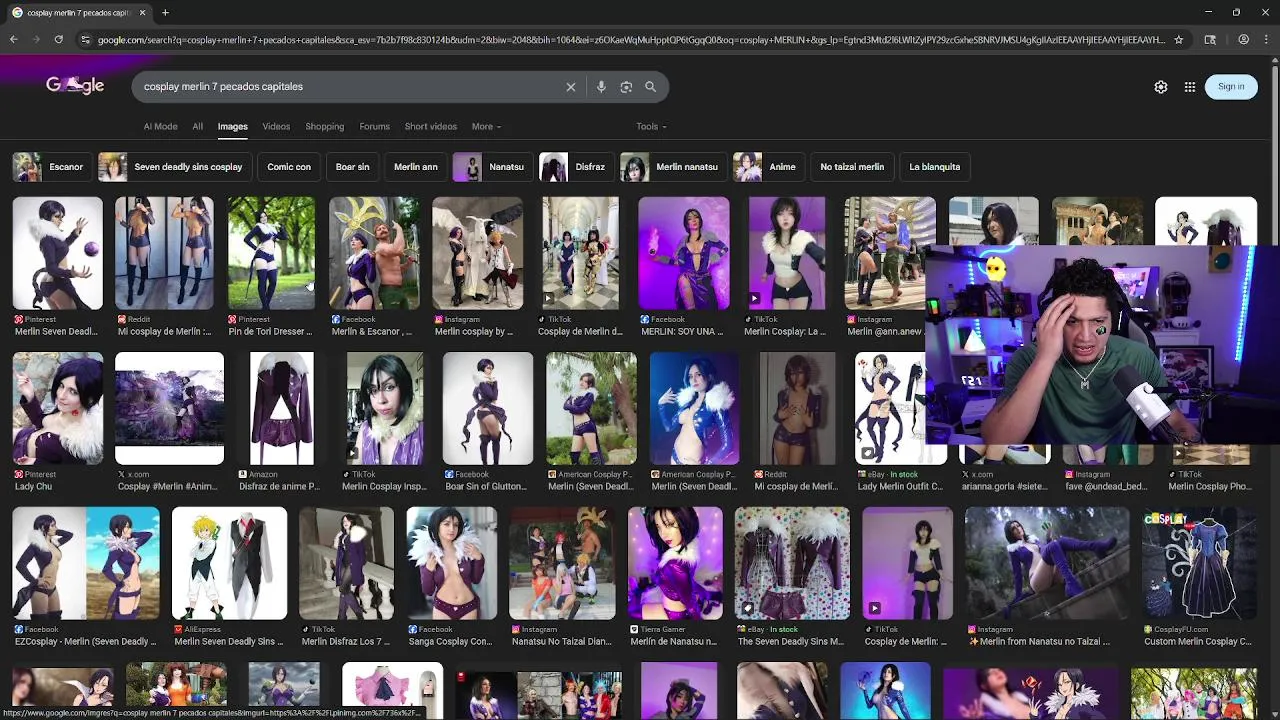
Task: Close the cosplay merlin browser tab
Action: [142, 13]
